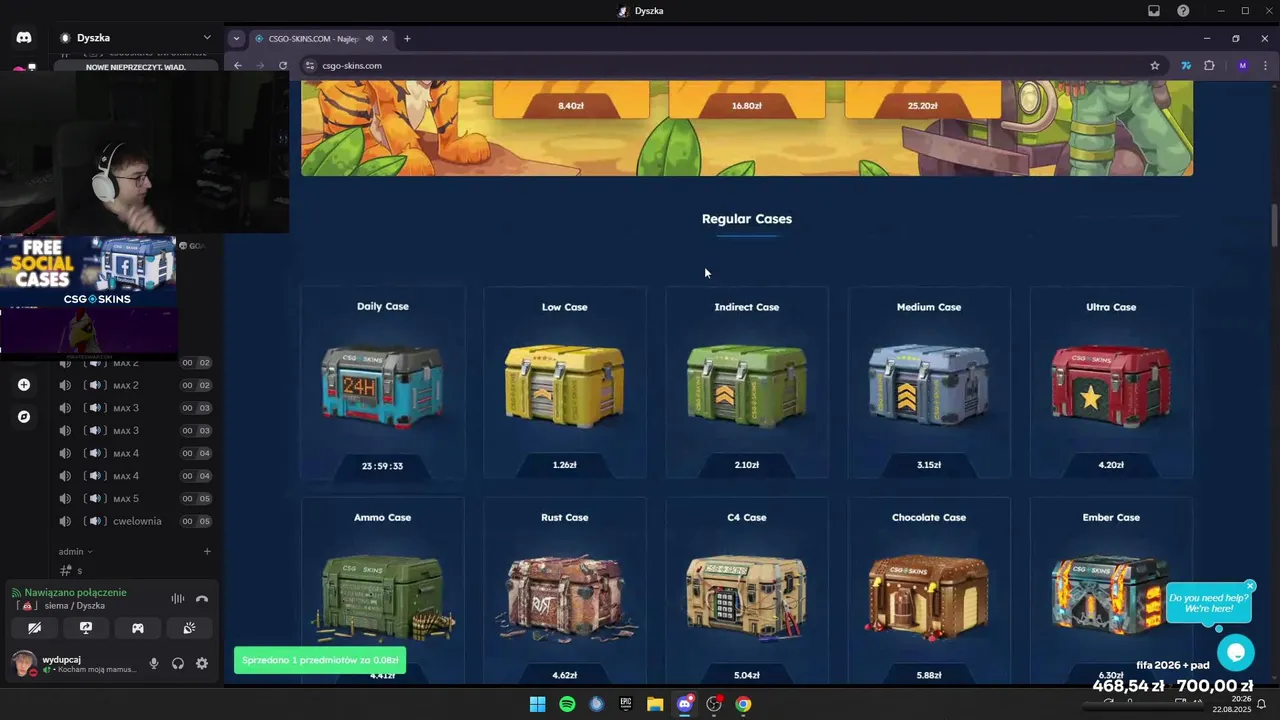
Task: Open the C4 Case chest image
Action: 747,597
